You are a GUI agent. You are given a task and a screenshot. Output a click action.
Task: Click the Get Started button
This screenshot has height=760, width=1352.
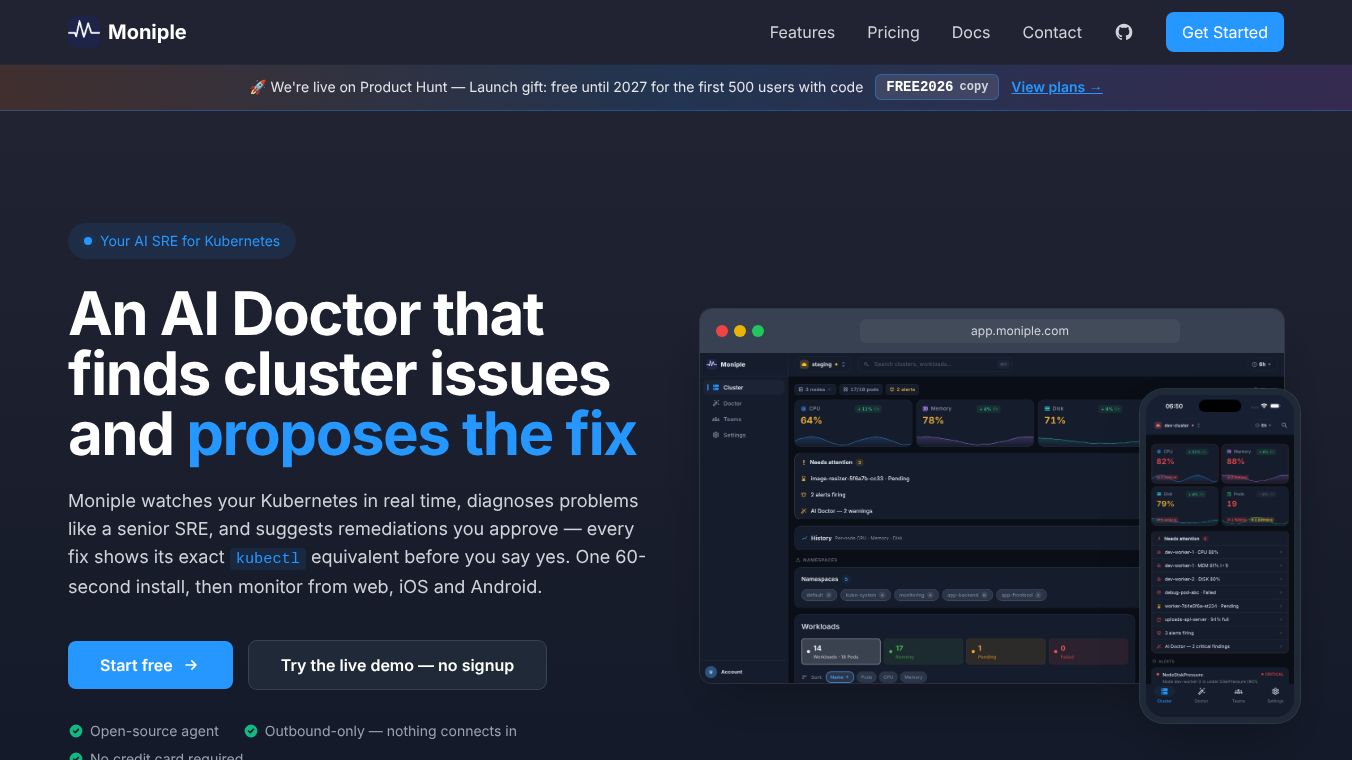[x=1225, y=32]
